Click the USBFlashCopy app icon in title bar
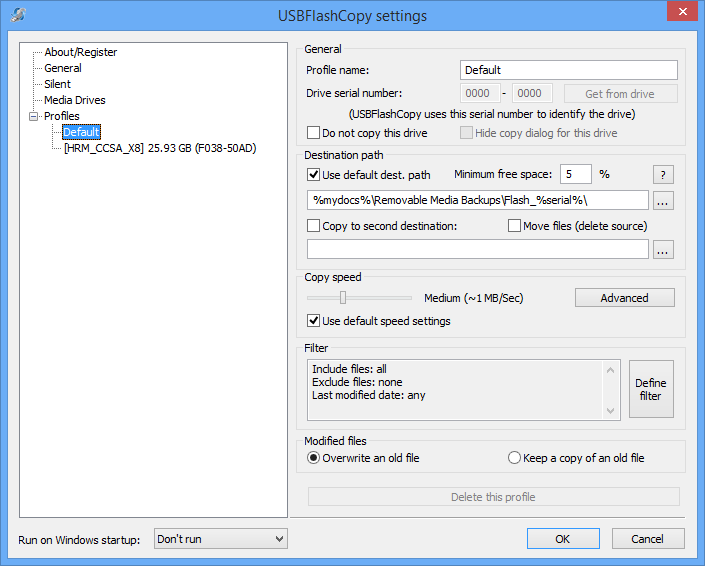Viewport: 705px width, 566px height. point(18,14)
